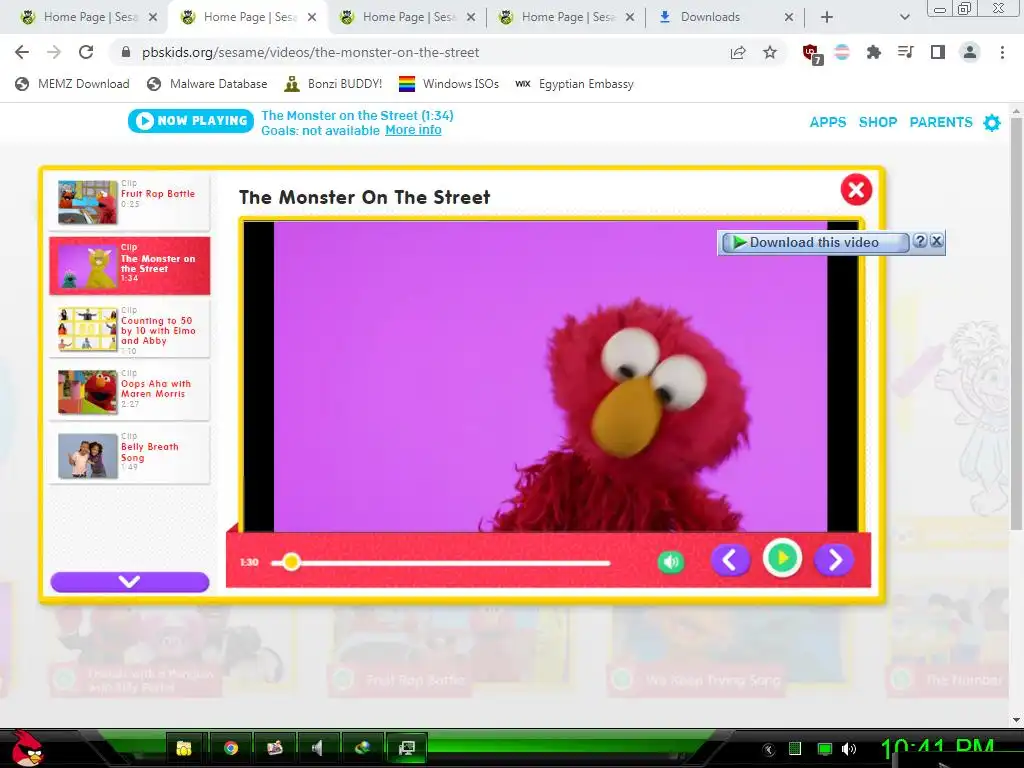
Task: Open the PARENTS menu item
Action: (x=940, y=122)
